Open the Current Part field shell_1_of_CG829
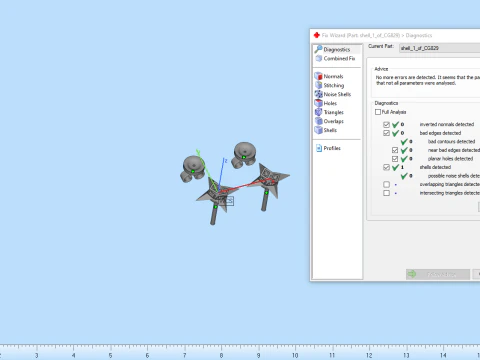 pyautogui.click(x=440, y=48)
